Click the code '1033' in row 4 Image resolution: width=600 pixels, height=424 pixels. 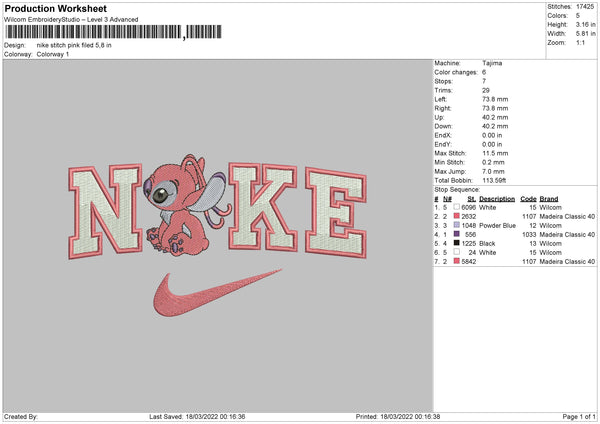click(529, 234)
